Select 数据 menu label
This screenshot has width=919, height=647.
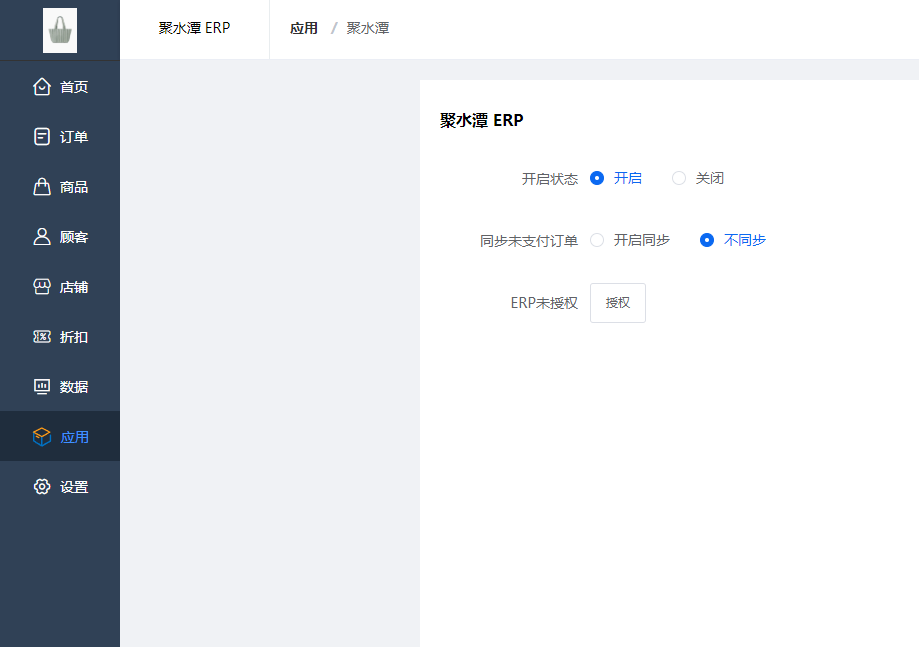74,387
